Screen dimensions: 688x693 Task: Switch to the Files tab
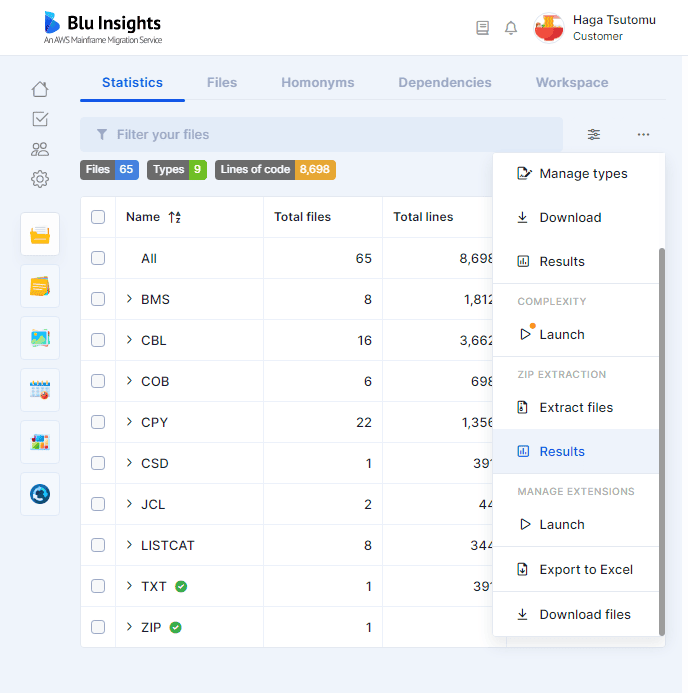(222, 83)
